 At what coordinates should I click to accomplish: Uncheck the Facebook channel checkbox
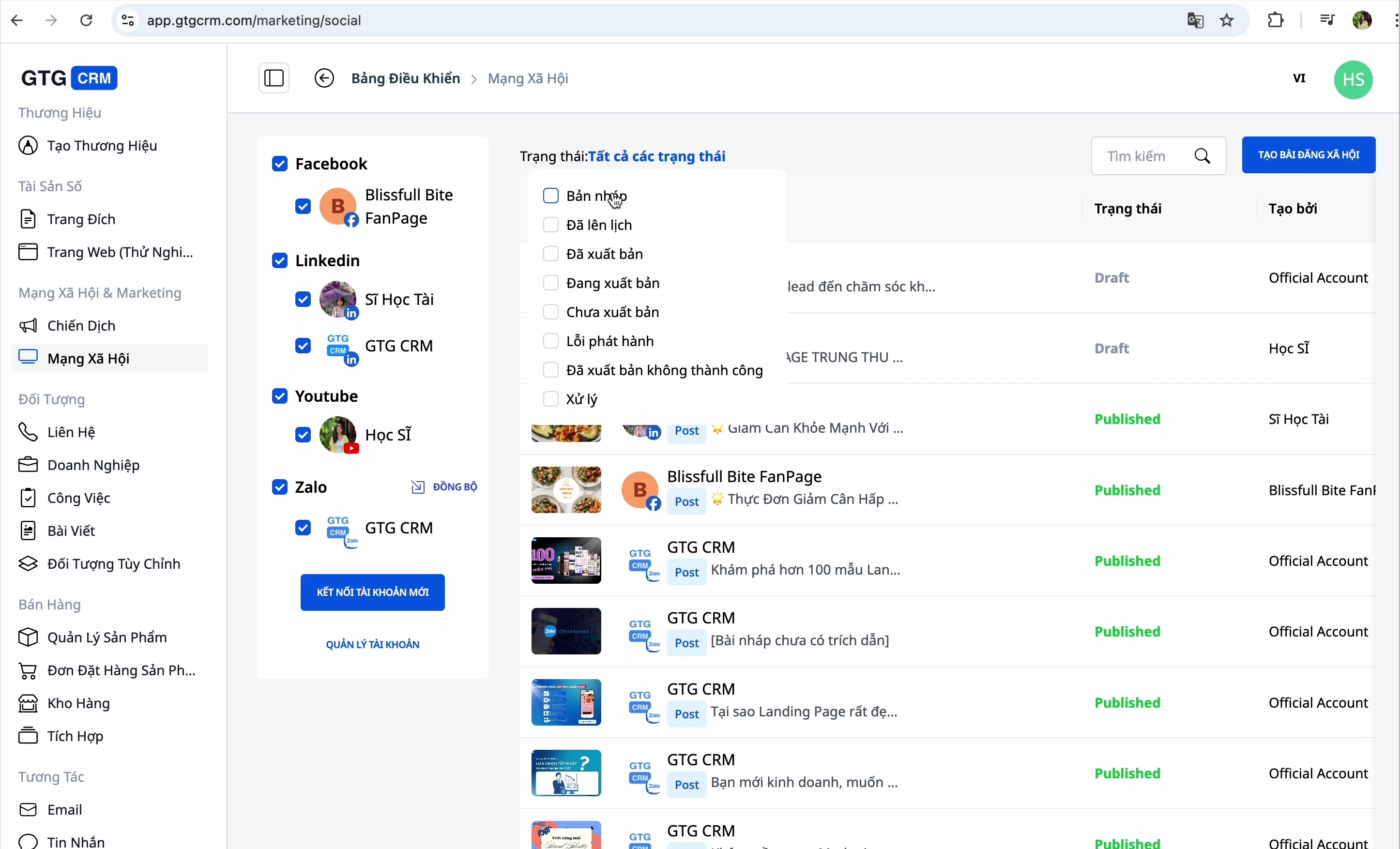(x=280, y=164)
